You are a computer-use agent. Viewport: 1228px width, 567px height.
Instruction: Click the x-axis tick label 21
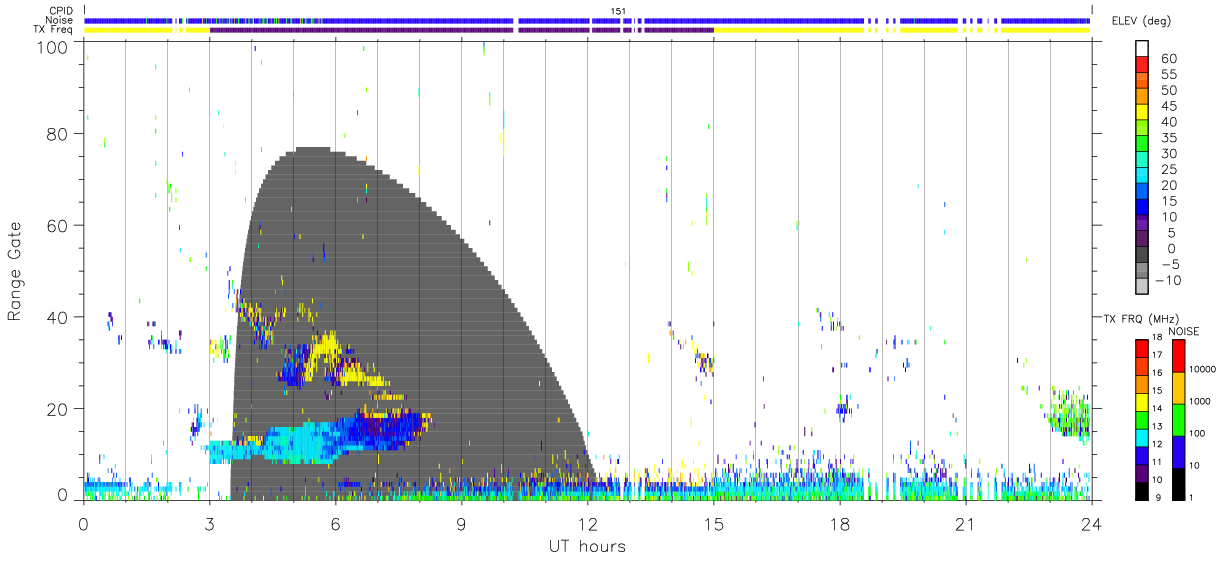pos(965,523)
